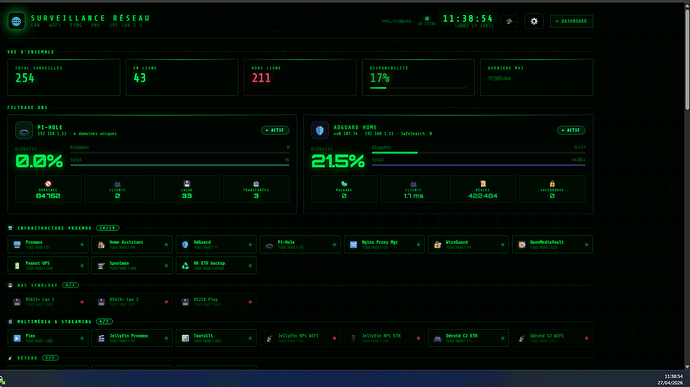Click the En ligne status indicator in header
The image size is (690, 387).
pos(426,21)
